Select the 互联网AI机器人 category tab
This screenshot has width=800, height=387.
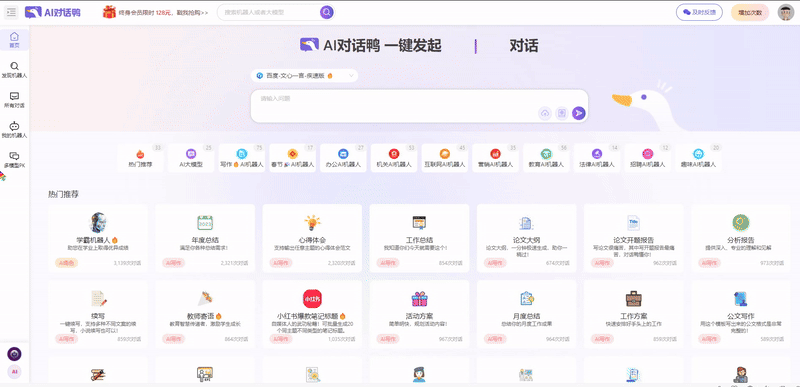point(444,158)
